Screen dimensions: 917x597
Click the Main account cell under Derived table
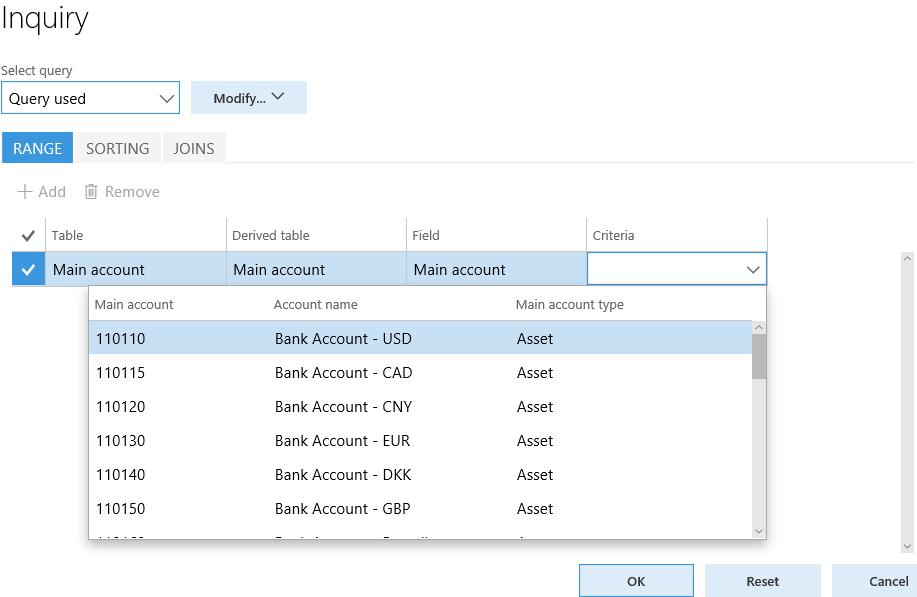316,270
